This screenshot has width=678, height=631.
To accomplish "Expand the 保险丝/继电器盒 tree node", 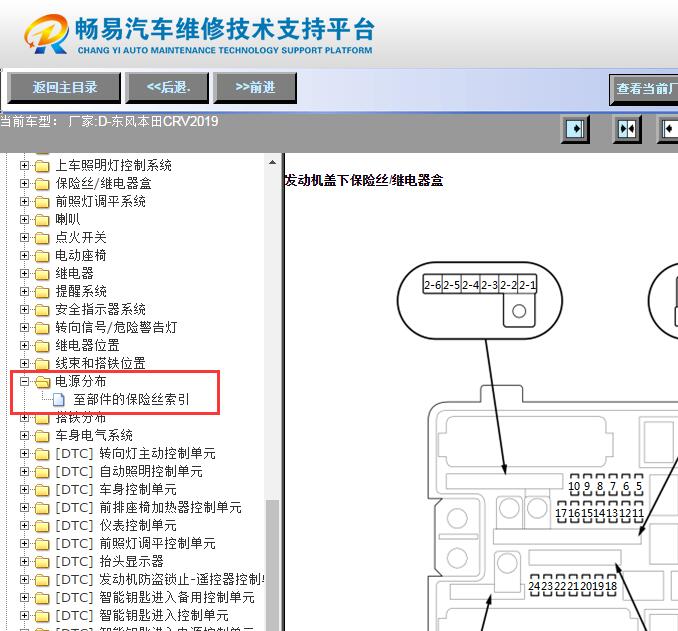I will 25,184.
